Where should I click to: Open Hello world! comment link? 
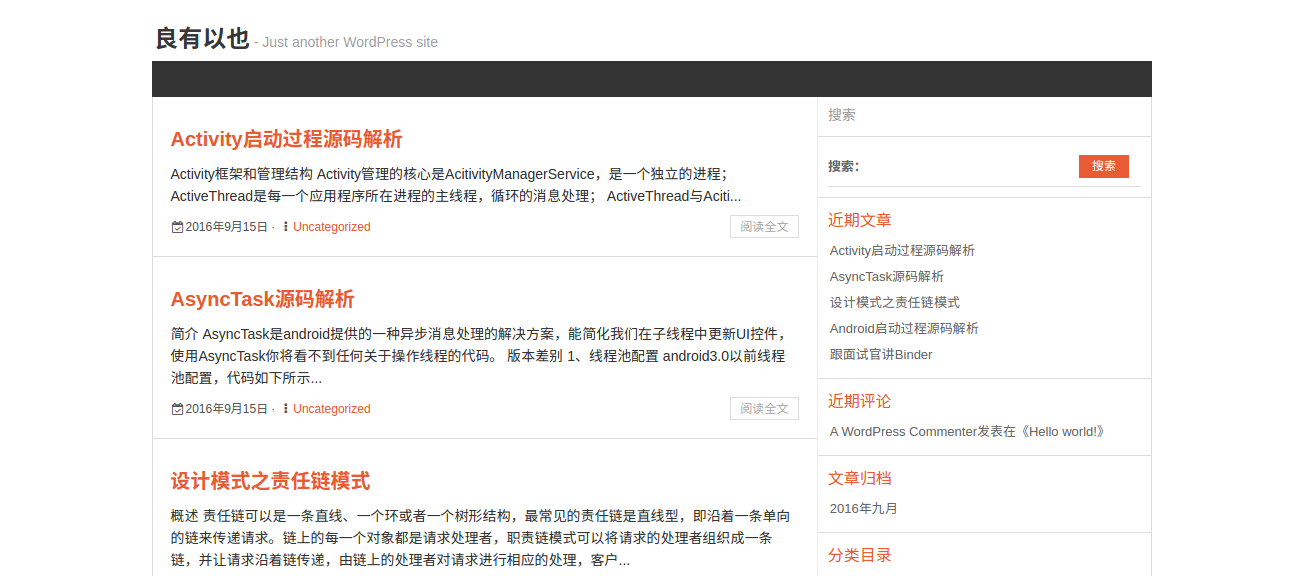1058,432
